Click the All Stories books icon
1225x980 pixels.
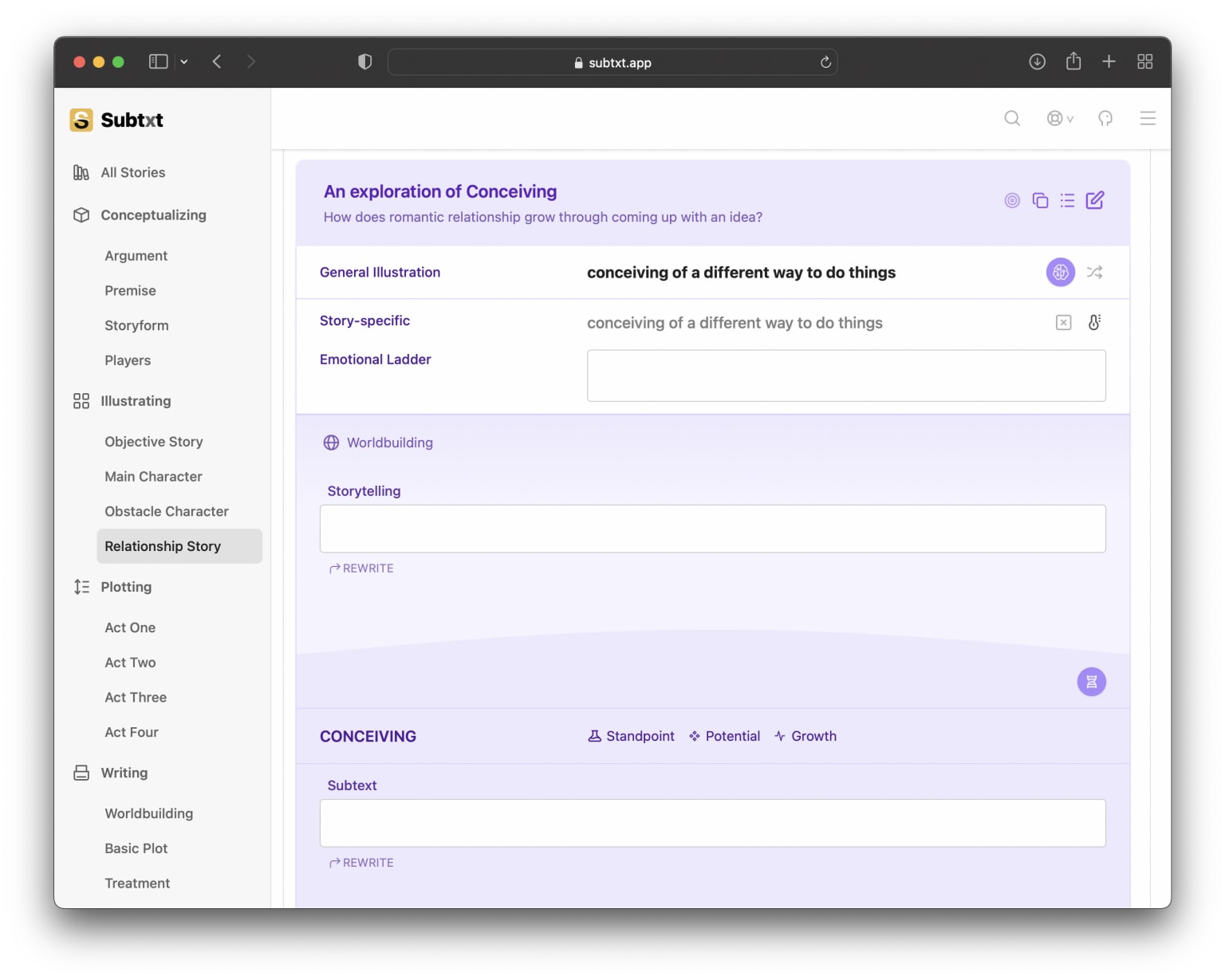(81, 172)
